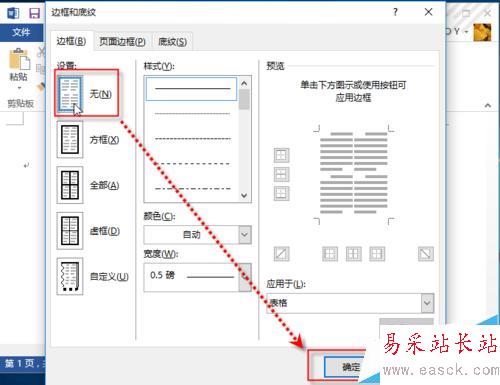Viewport: 500px width, 385px height.
Task: Switch to the Shading (底纹) tab
Action: (x=172, y=42)
